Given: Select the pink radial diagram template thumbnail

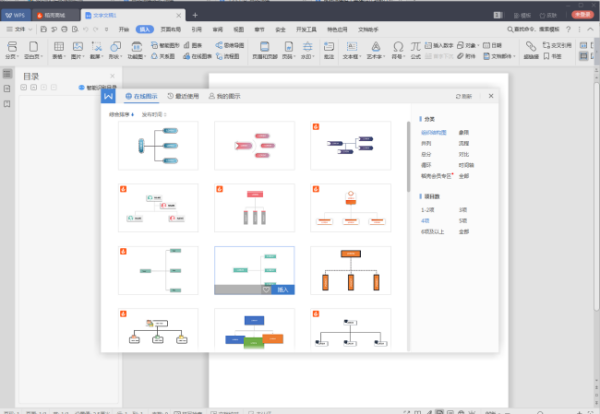Looking at the screenshot, I should pyautogui.click(x=254, y=145).
